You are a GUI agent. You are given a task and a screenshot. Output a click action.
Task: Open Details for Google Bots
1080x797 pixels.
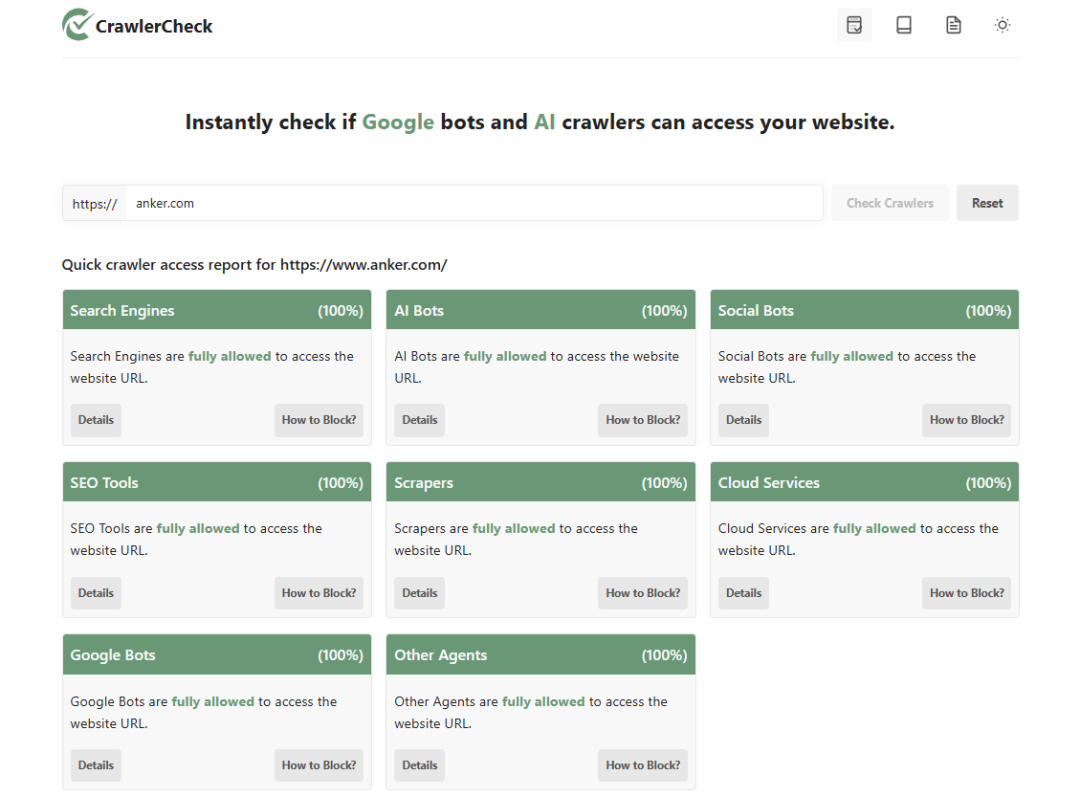96,765
